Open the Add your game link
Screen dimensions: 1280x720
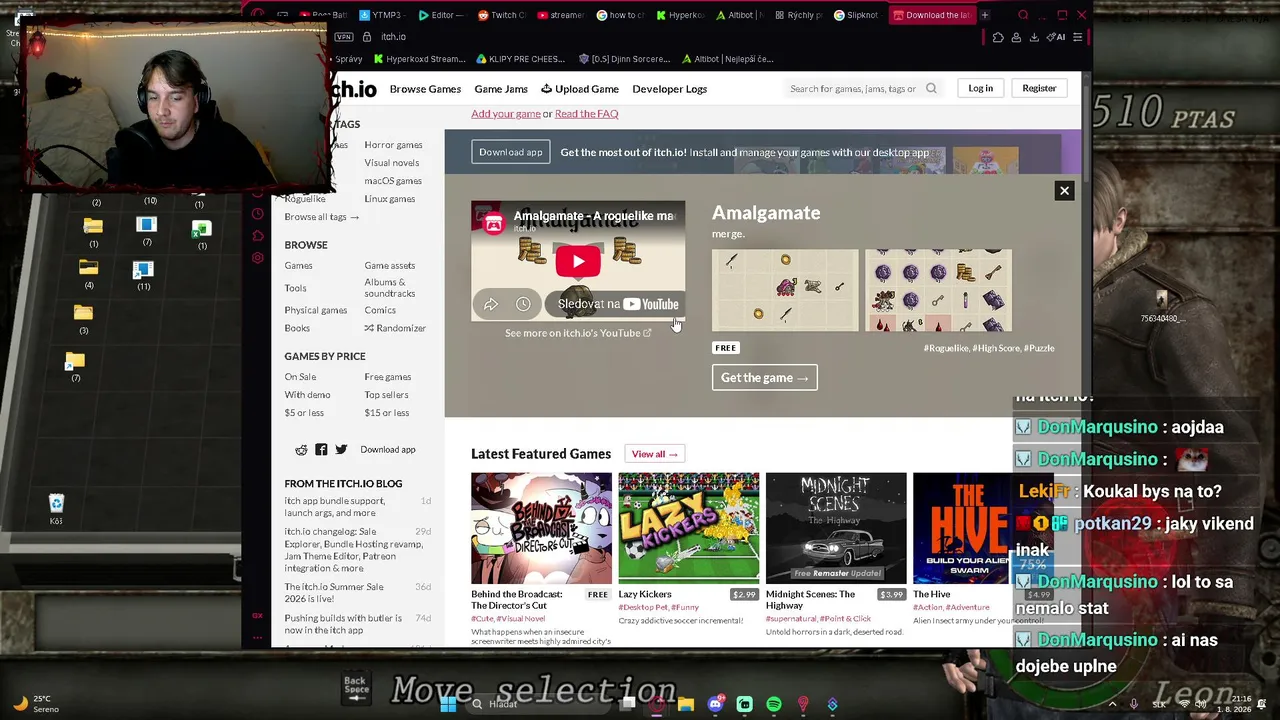pos(506,114)
